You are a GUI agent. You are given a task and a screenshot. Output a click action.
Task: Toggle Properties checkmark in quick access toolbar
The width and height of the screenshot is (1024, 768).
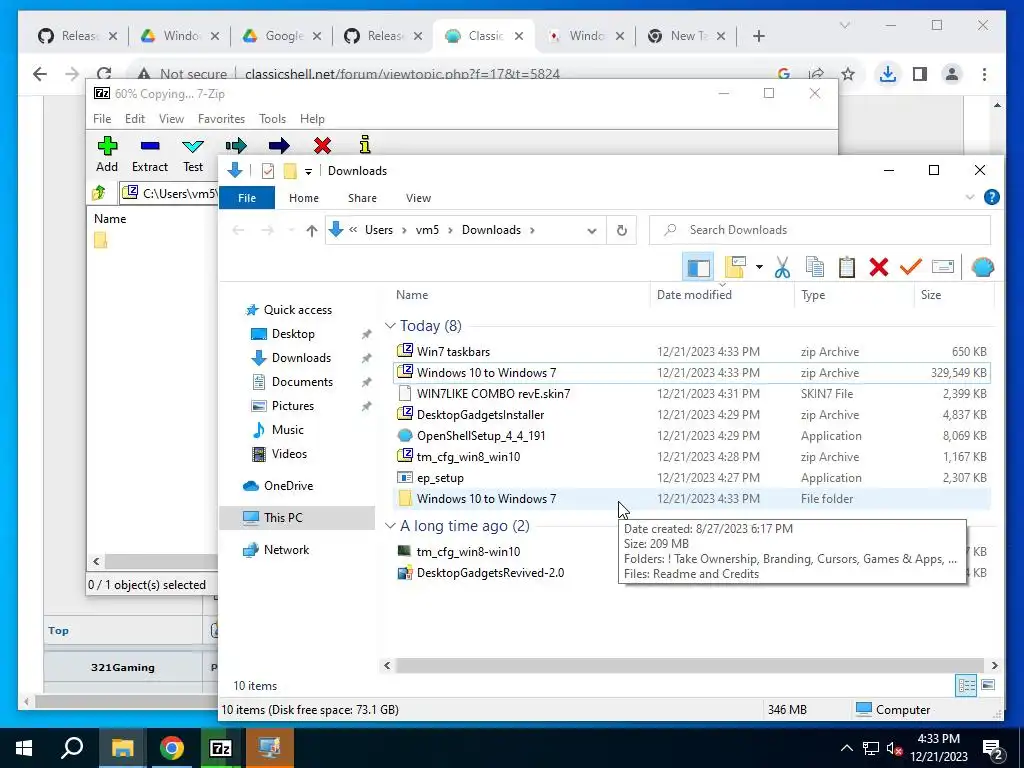pos(268,171)
